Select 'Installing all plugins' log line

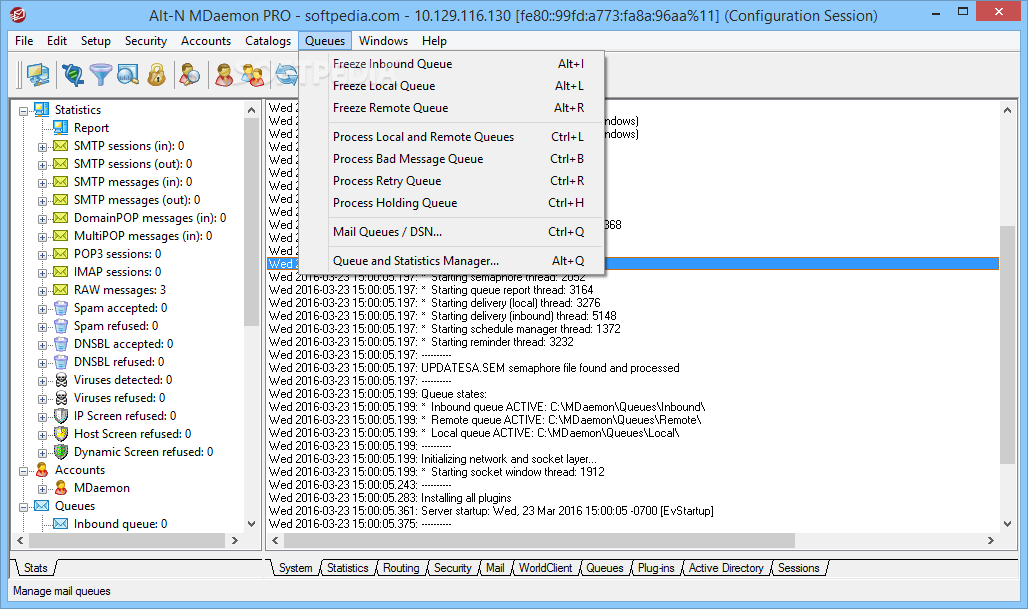pos(390,498)
